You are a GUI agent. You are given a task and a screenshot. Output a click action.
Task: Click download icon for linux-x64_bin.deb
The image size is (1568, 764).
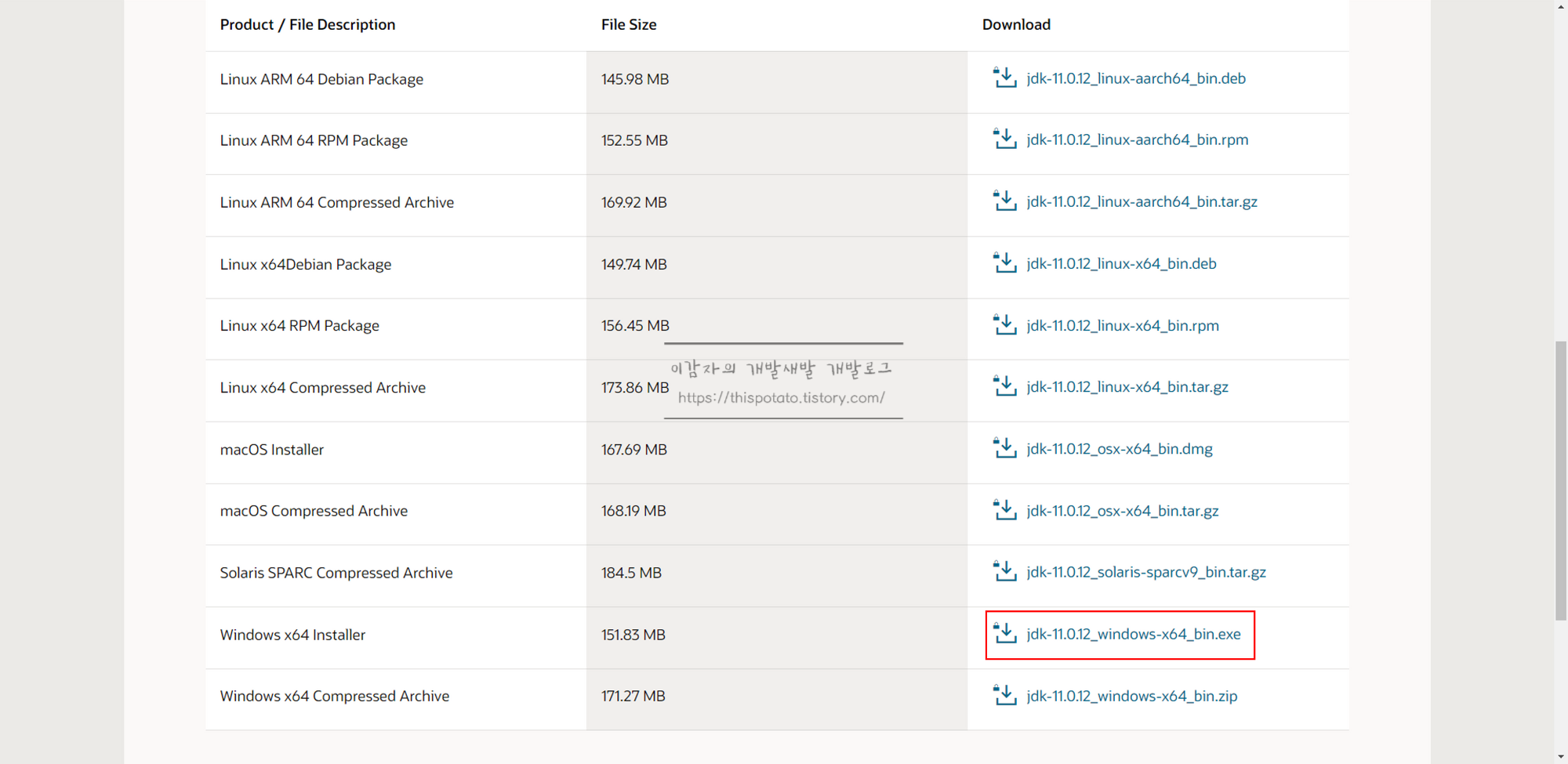click(x=1005, y=263)
